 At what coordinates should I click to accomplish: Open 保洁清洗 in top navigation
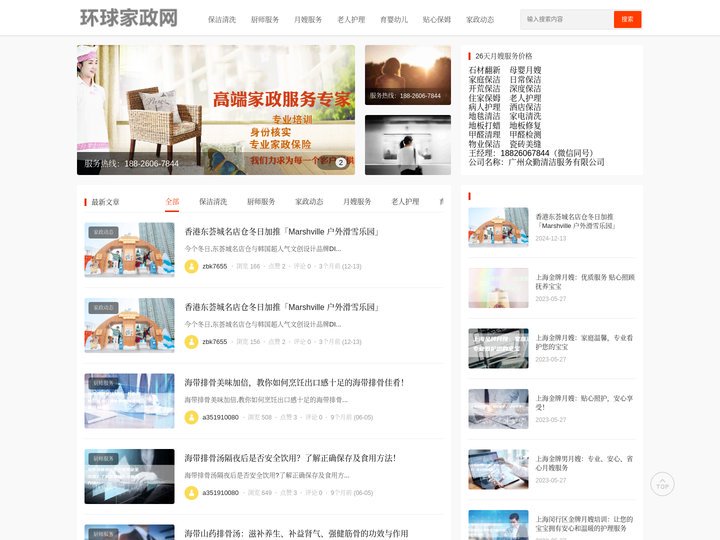222,19
